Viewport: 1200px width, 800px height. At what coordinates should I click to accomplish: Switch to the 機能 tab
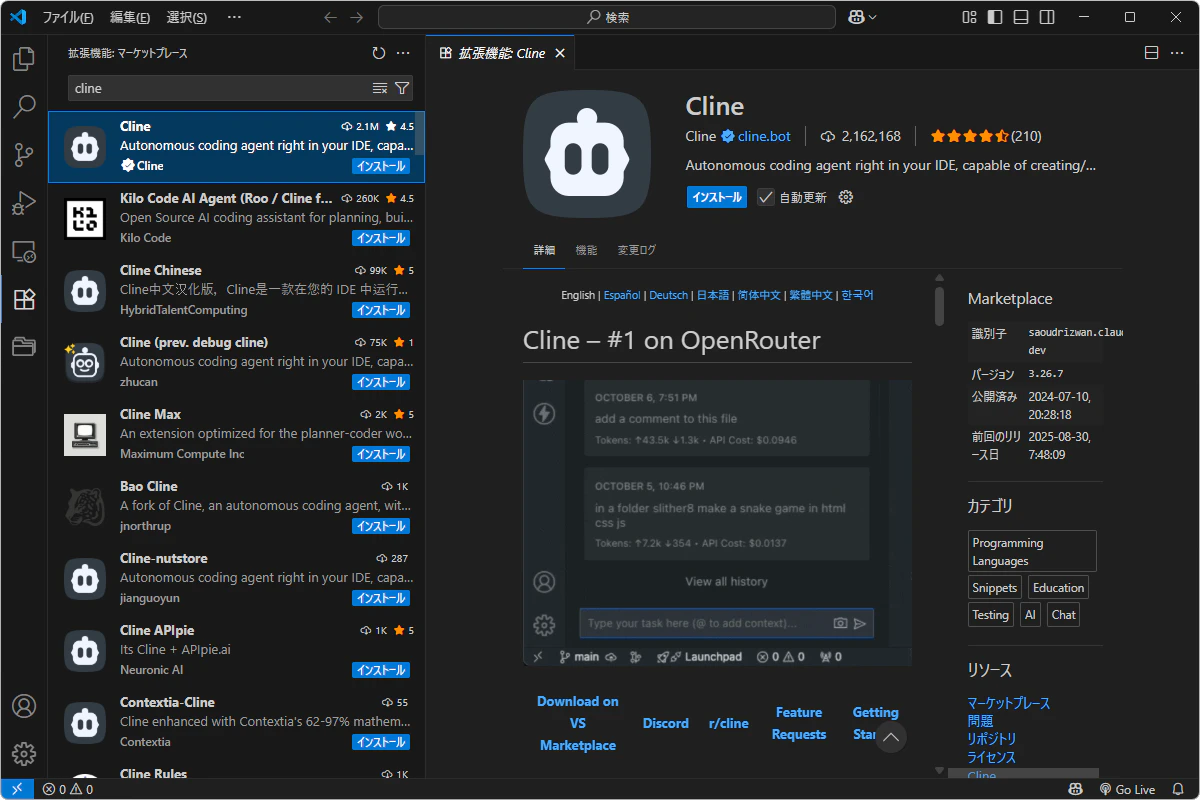pyautogui.click(x=586, y=250)
